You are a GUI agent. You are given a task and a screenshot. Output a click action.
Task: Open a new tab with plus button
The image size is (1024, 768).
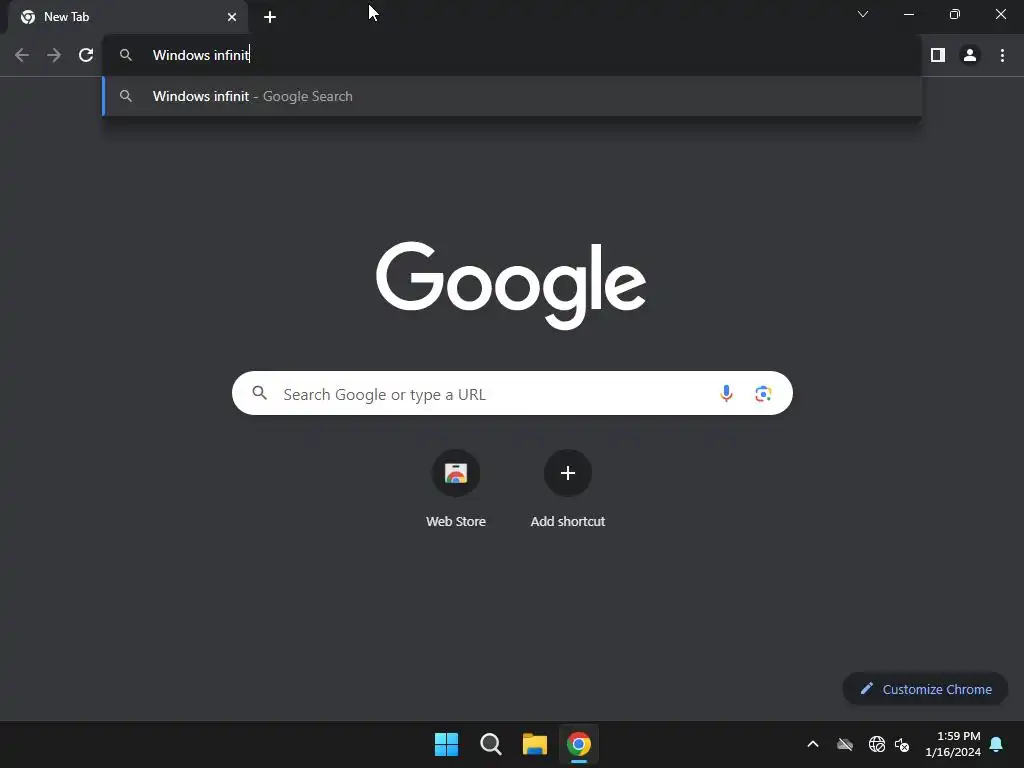point(270,17)
